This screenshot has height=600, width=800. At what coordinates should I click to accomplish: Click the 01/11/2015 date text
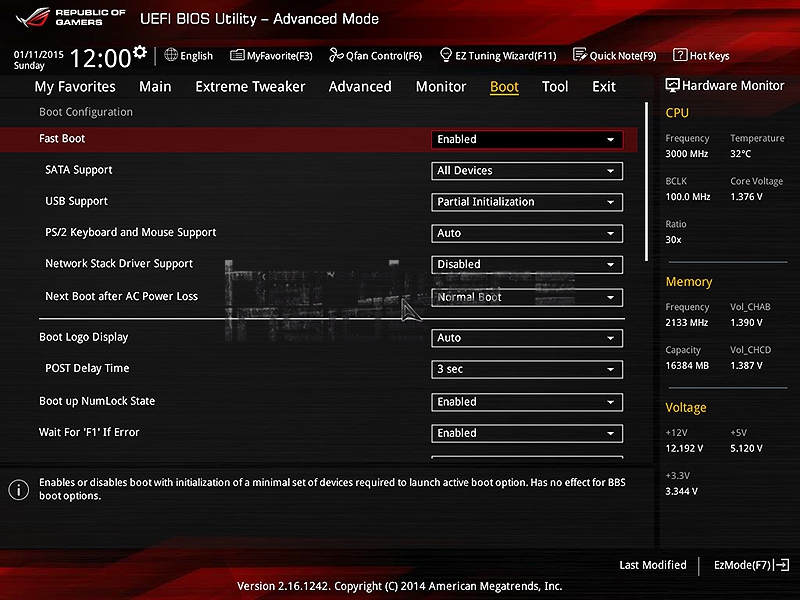pos(38,54)
